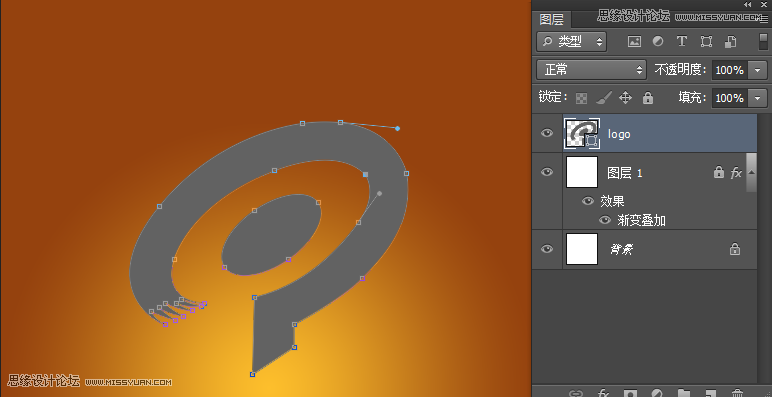The width and height of the screenshot is (772, 397).
Task: Open the layers panel flyout menu icon
Action: [x=764, y=20]
